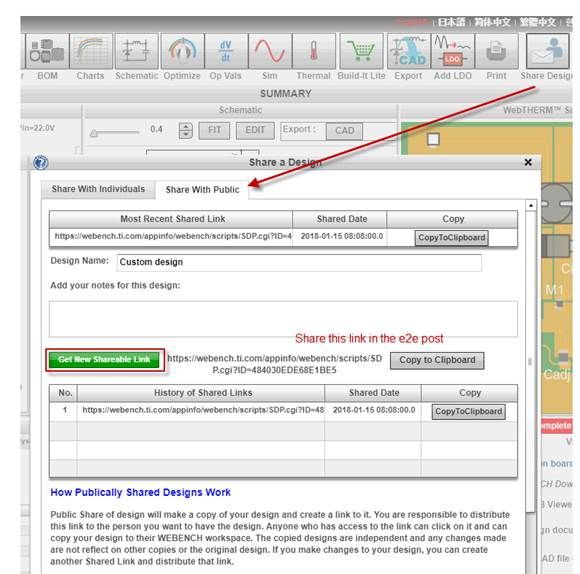Open the Thermal thermometer icon
The width and height of the screenshot is (580, 574).
314,51
